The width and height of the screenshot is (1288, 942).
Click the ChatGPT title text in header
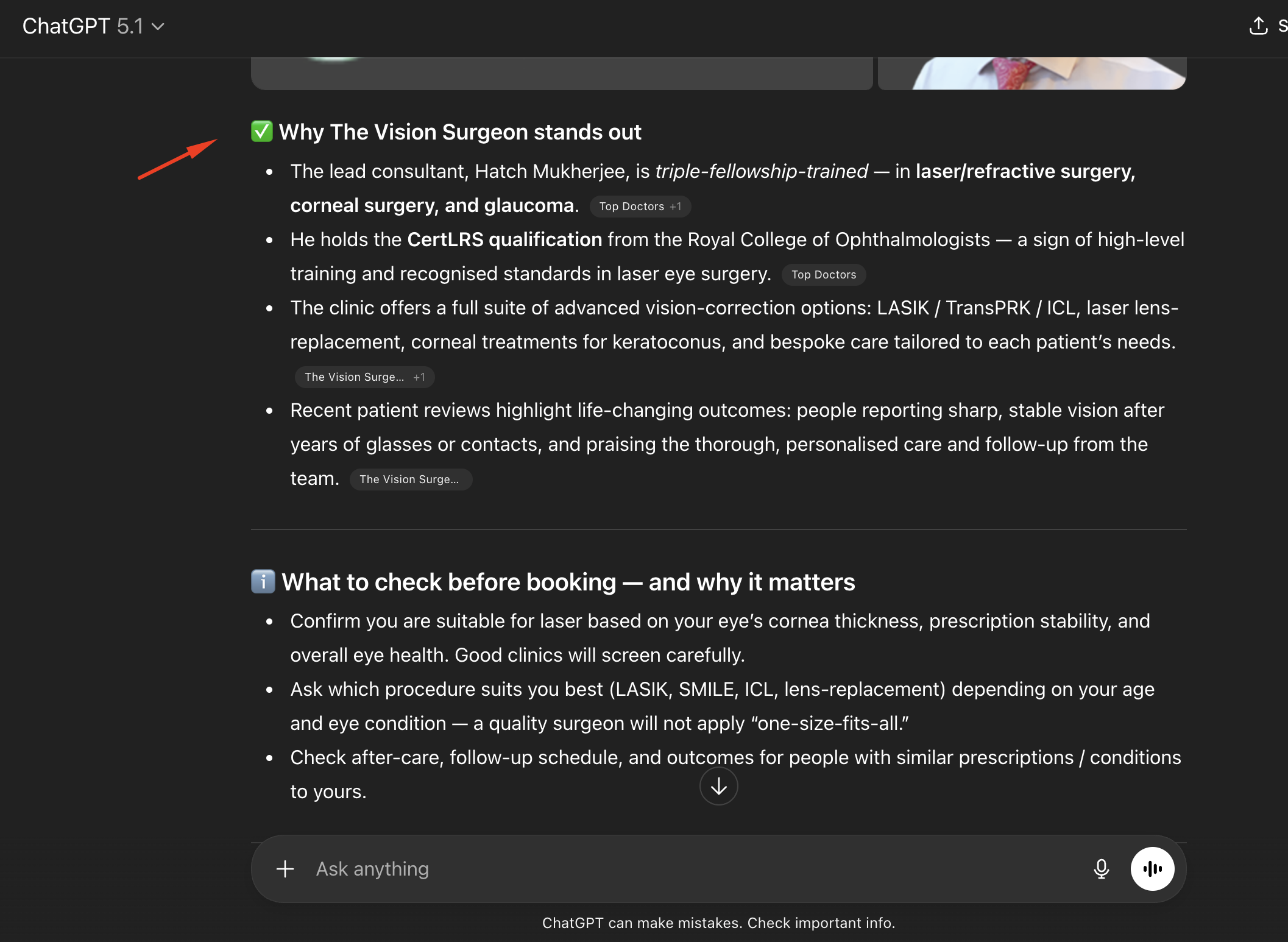pos(66,26)
